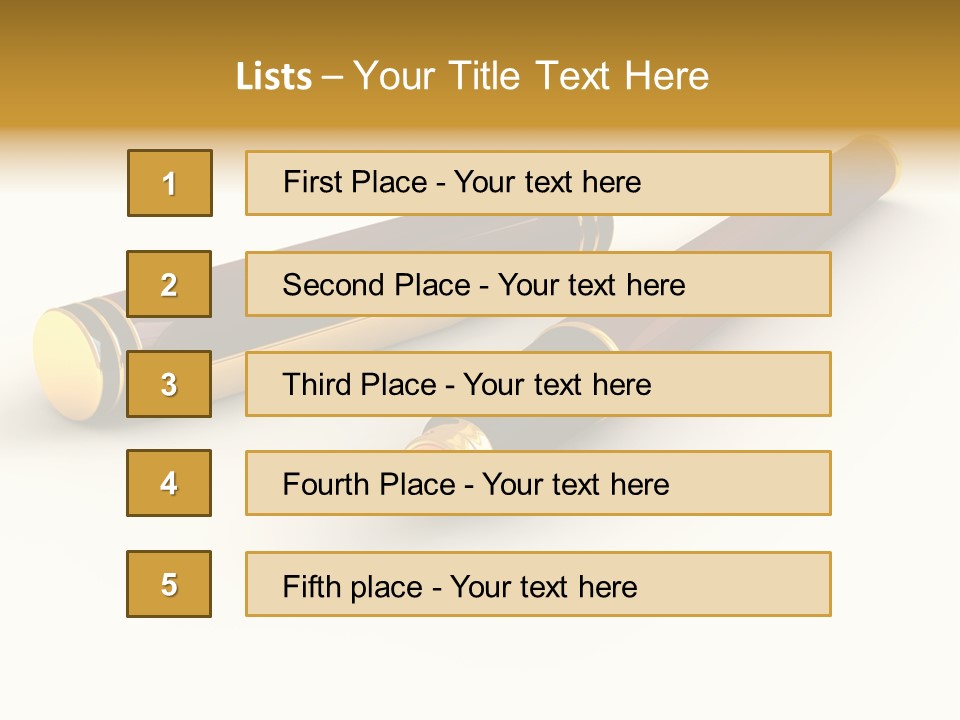Click the words Your Title Text Here
Image resolution: width=960 pixels, height=720 pixels.
coord(531,77)
